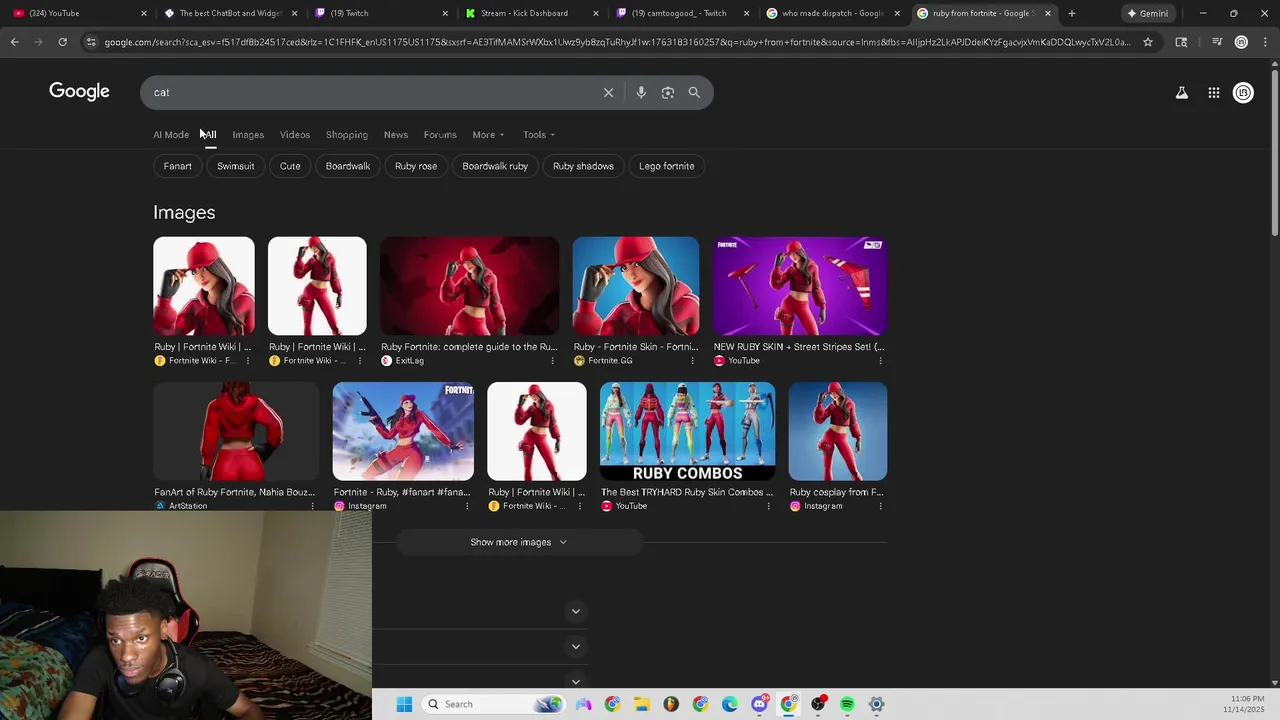Open more options for Fortnite.GG result
The image size is (1280, 720).
tap(694, 361)
